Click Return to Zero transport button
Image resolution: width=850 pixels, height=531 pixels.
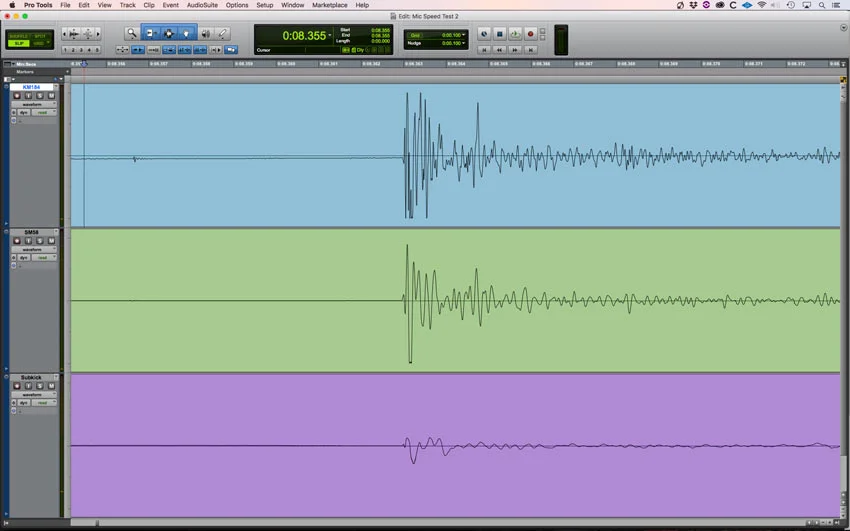[x=484, y=49]
